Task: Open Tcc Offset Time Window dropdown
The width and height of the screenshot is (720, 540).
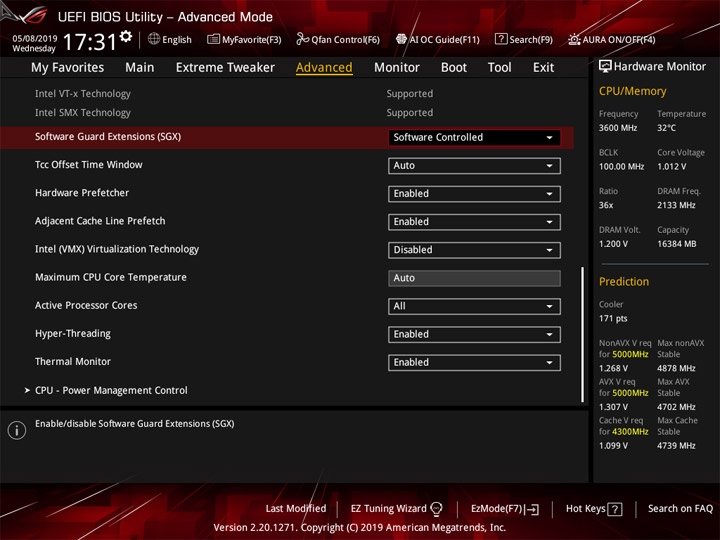Action: pyautogui.click(x=474, y=166)
